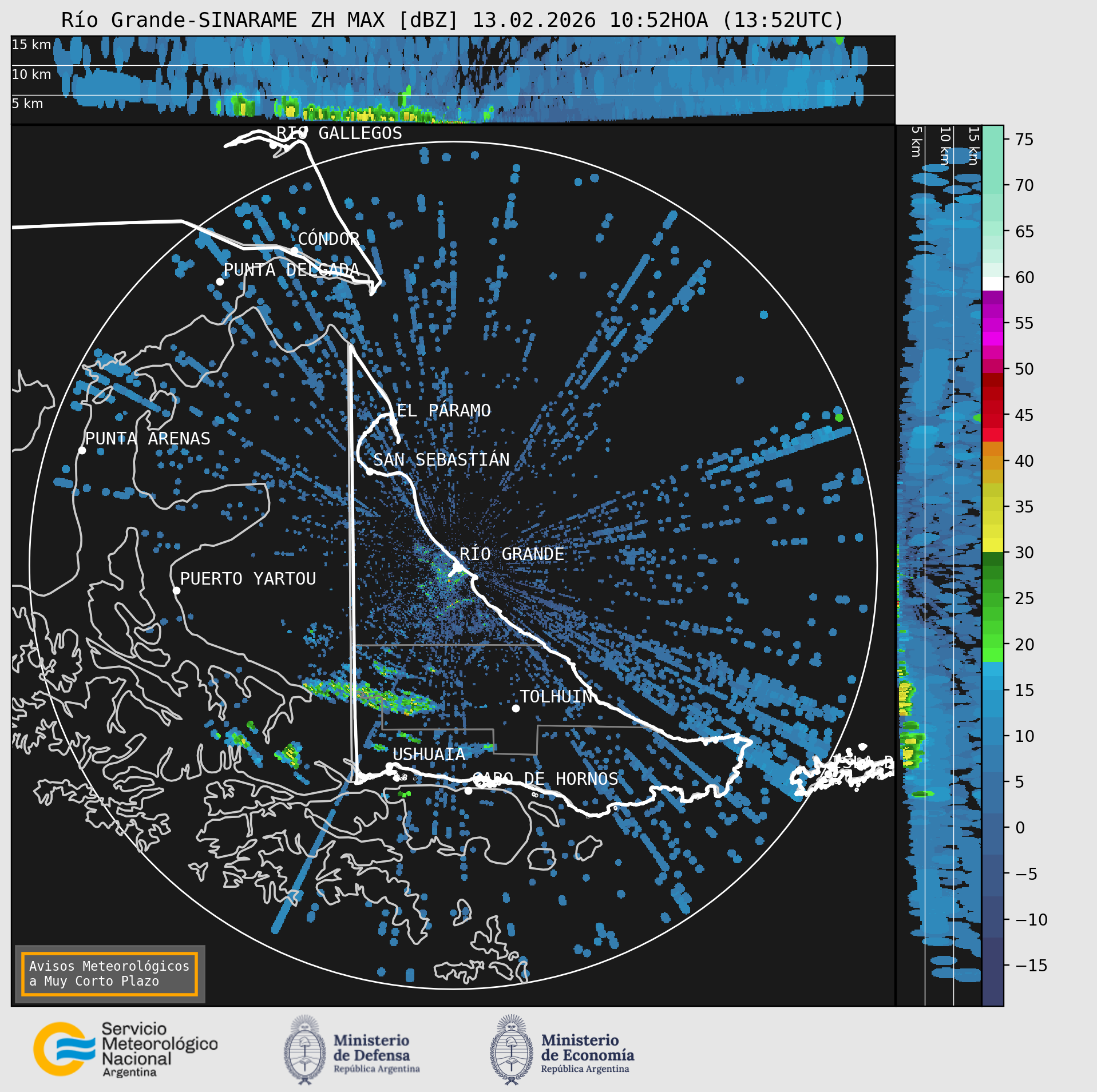Click the 10 km label on the top cross-section

[x=31, y=74]
